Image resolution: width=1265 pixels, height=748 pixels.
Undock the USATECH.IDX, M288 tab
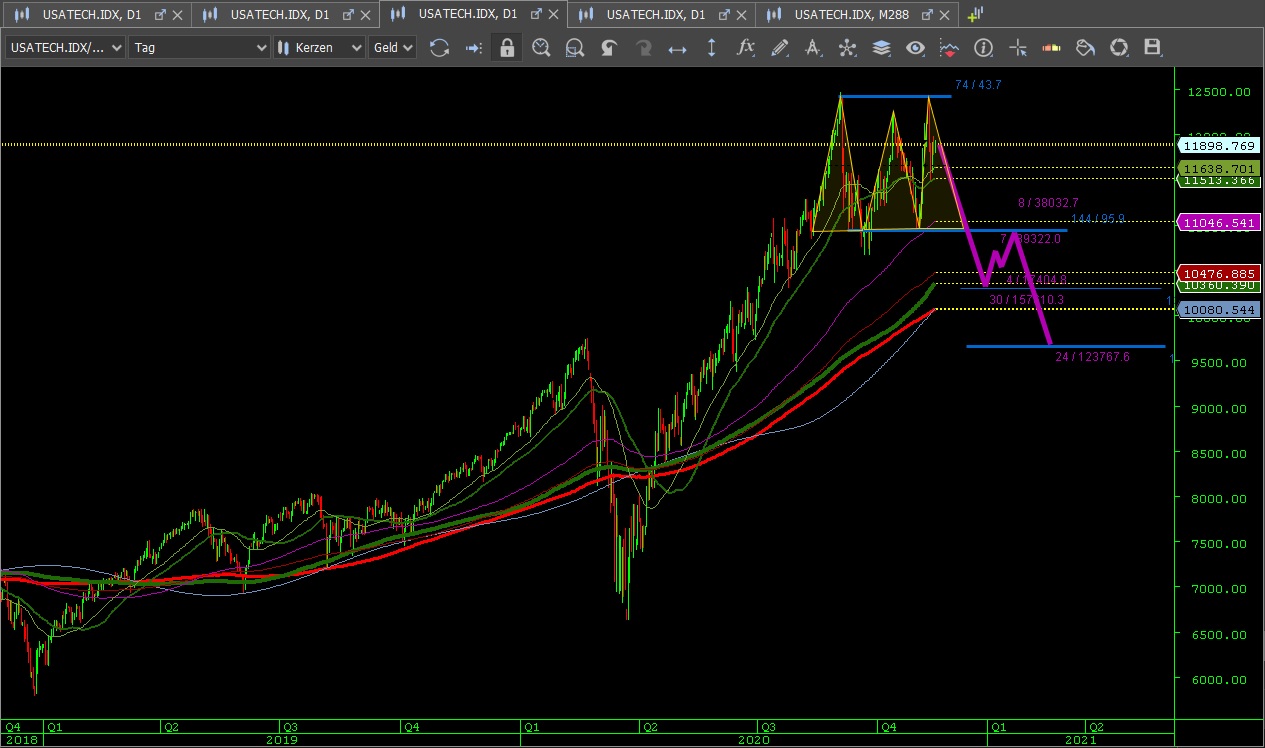coord(926,14)
